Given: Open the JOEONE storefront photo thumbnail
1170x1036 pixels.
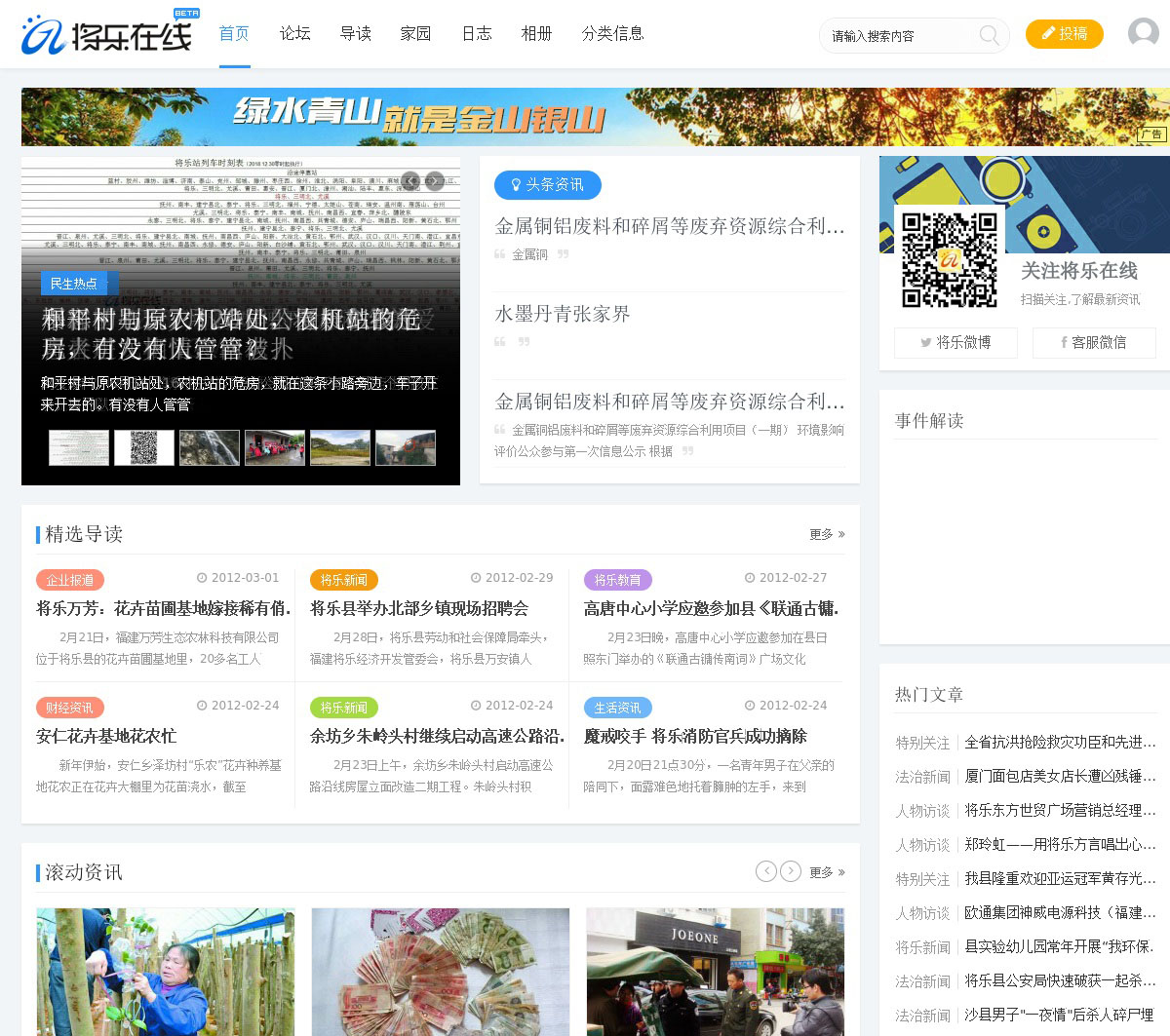Looking at the screenshot, I should tap(716, 972).
